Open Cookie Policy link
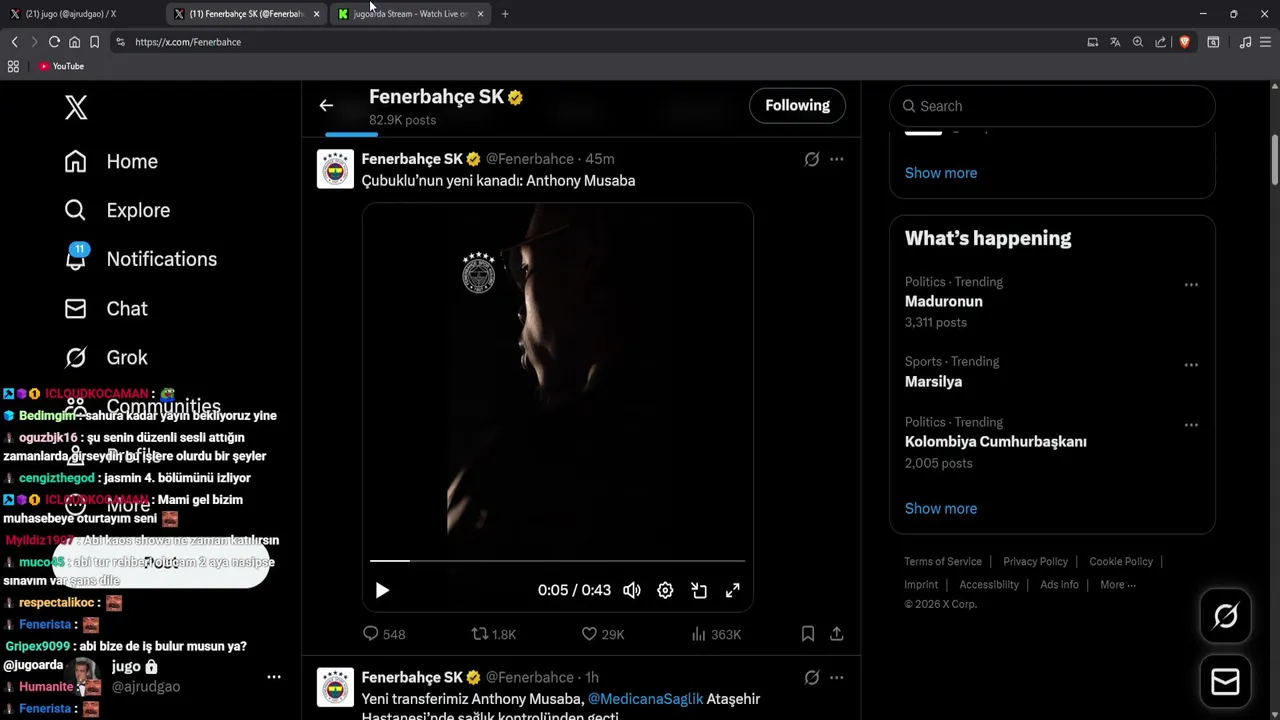Image resolution: width=1280 pixels, height=720 pixels. (x=1121, y=562)
